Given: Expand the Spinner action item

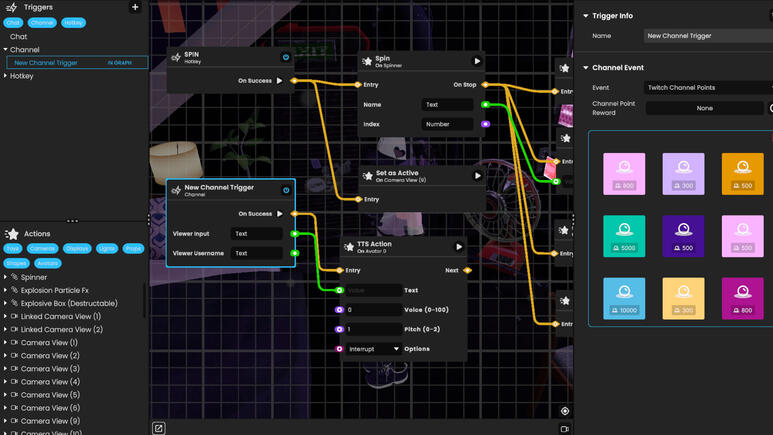Looking at the screenshot, I should coord(5,277).
